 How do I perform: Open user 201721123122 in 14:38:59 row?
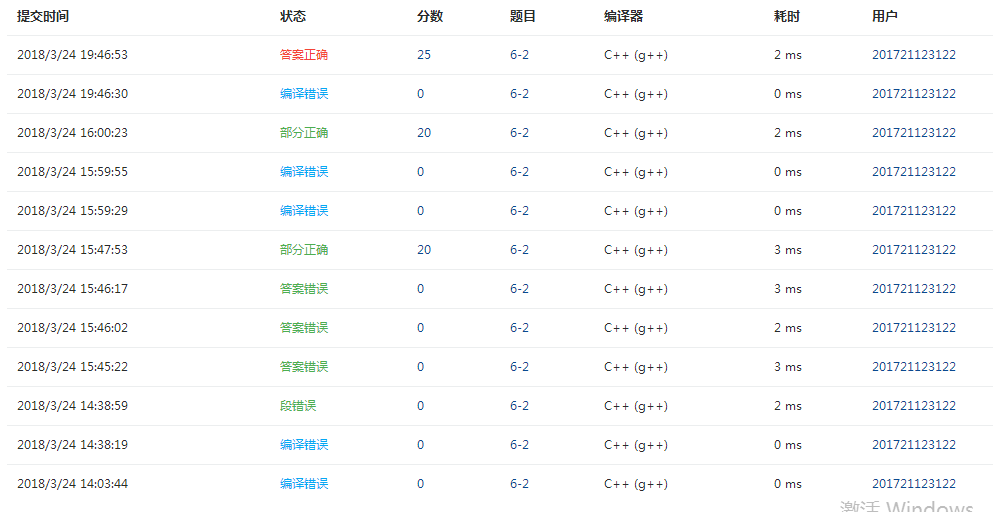(914, 406)
